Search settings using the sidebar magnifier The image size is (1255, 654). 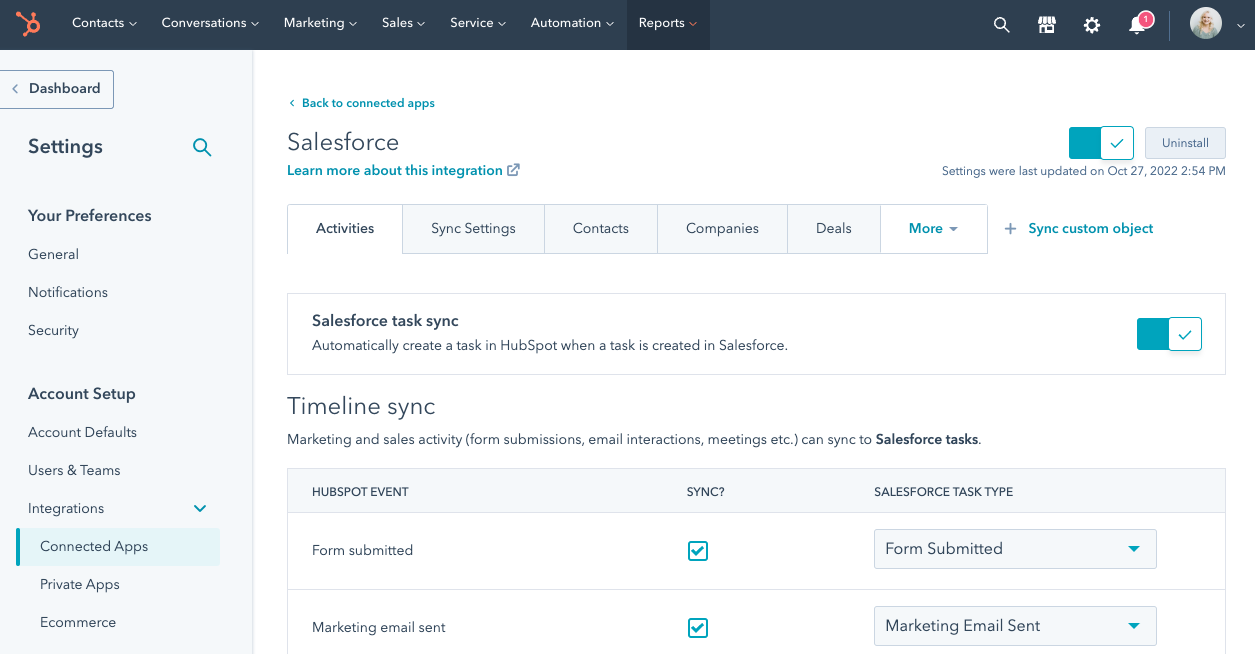202,148
